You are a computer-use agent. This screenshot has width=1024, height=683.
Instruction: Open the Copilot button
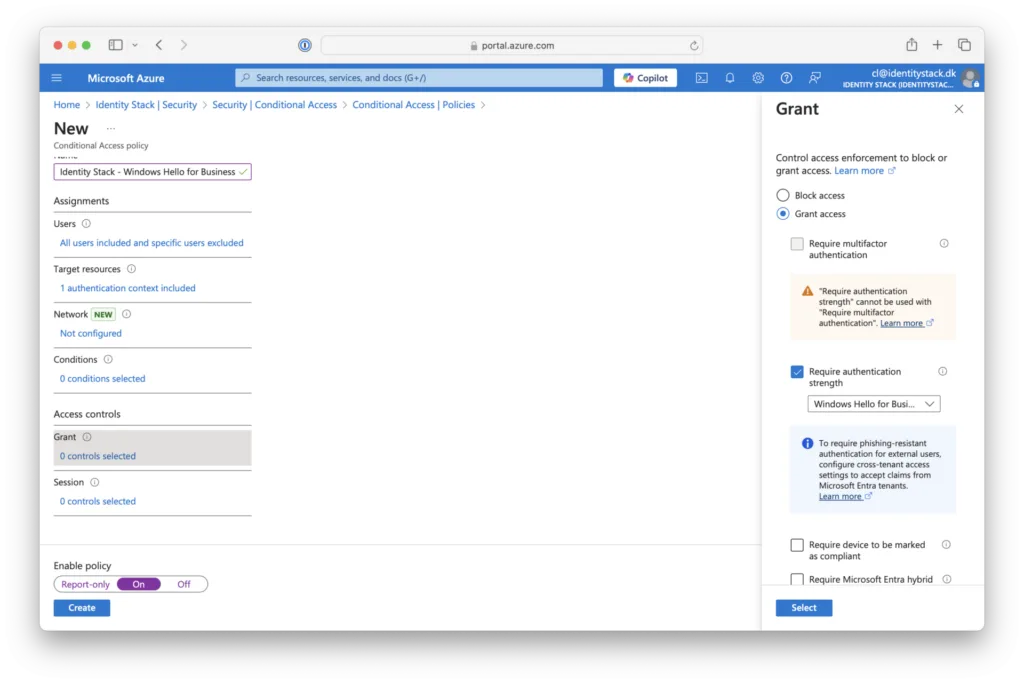pos(645,78)
